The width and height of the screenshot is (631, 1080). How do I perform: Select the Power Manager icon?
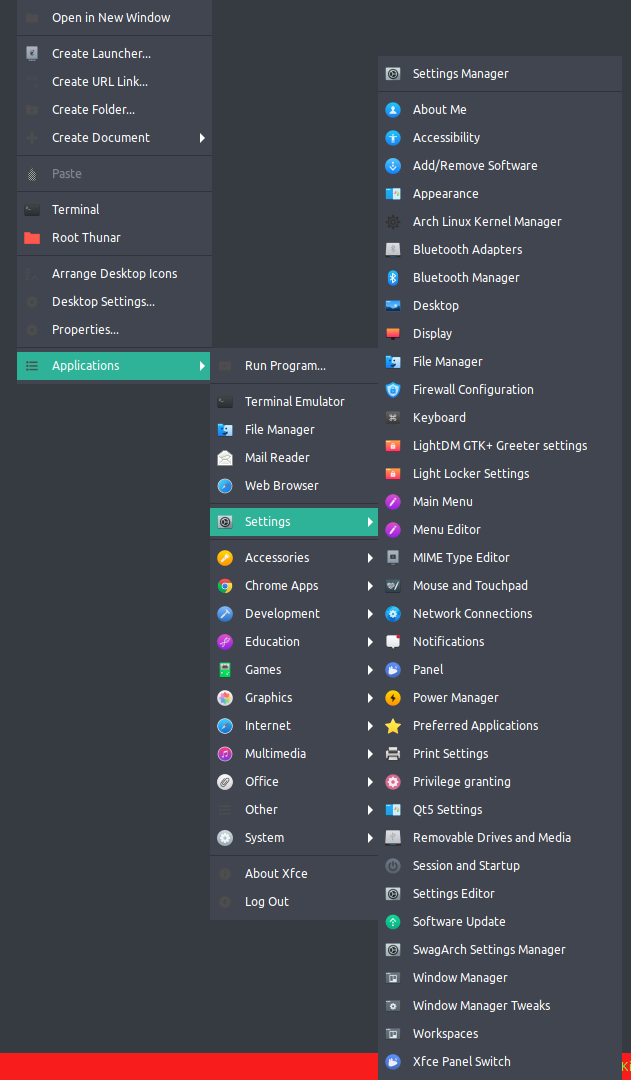coord(393,697)
